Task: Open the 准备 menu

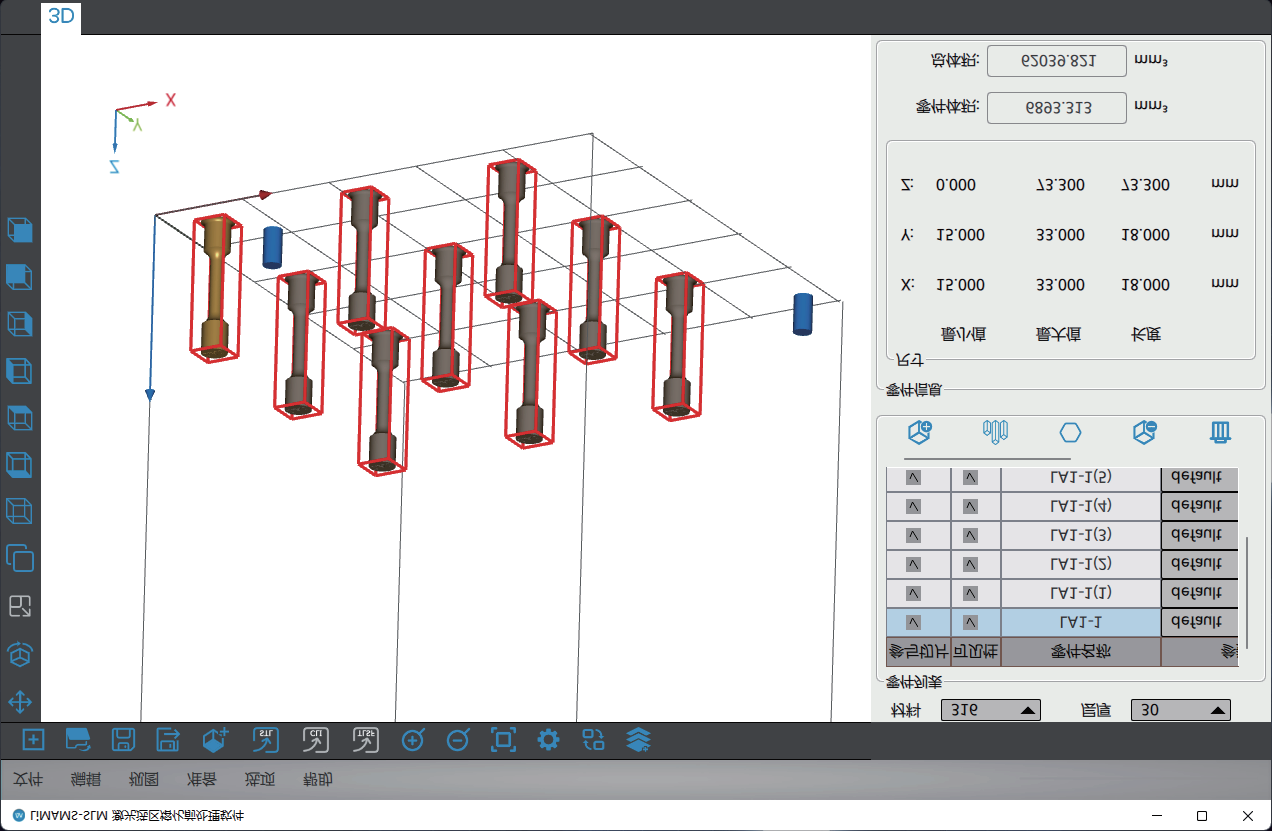Action: (203, 780)
